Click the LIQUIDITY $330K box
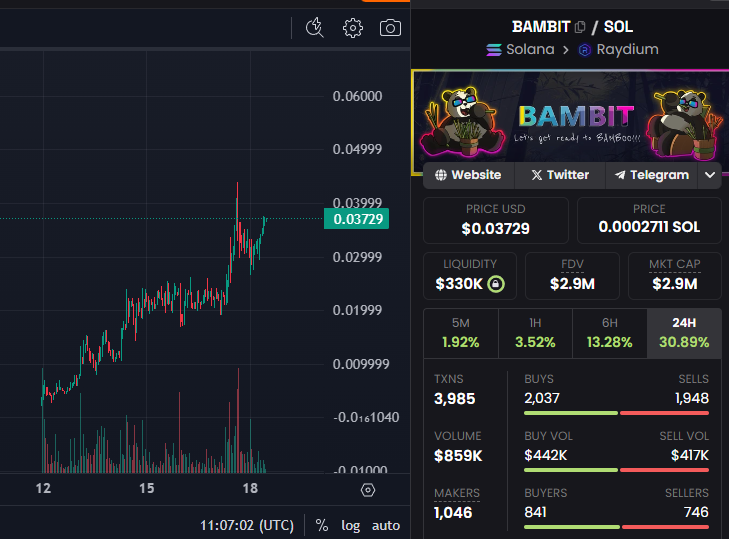Screen dimensions: 729x539 (470, 276)
